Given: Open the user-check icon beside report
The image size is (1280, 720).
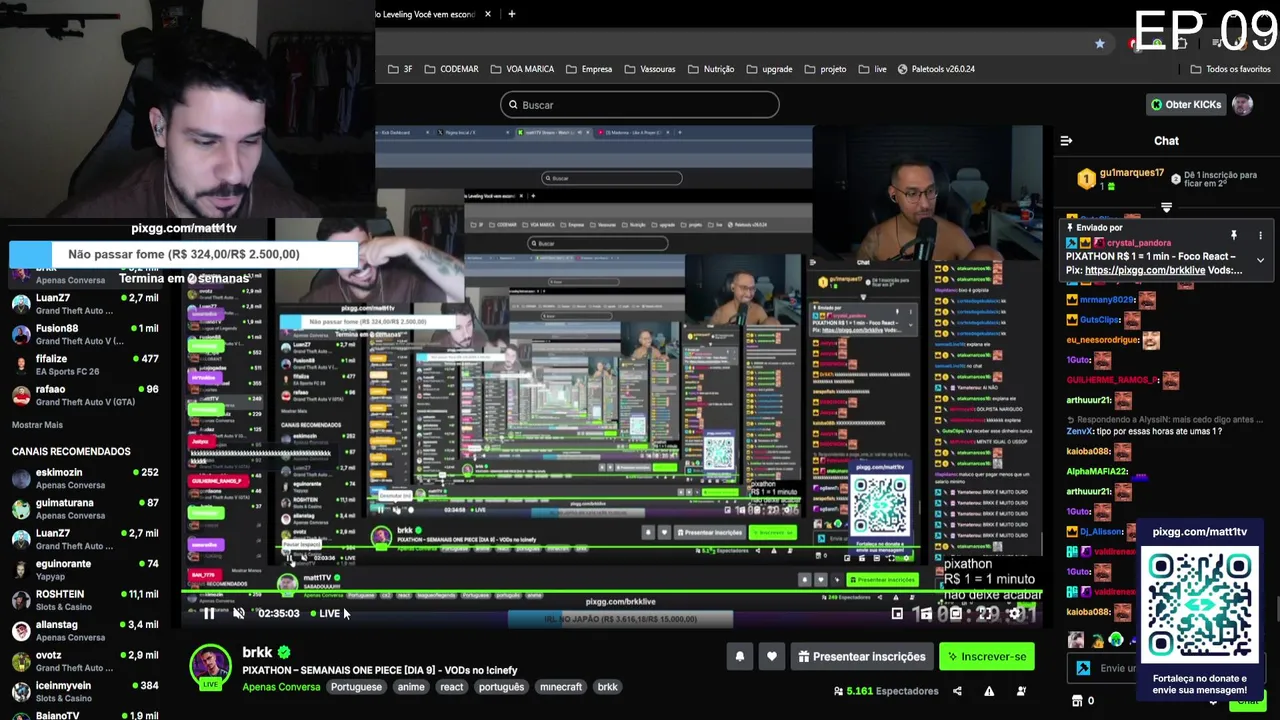Looking at the screenshot, I should tap(1021, 691).
